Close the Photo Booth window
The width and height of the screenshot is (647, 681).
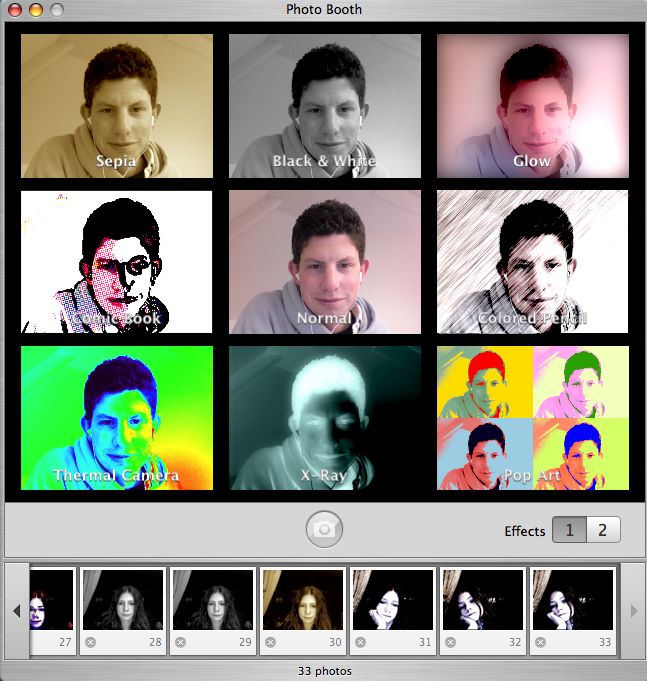click(15, 10)
